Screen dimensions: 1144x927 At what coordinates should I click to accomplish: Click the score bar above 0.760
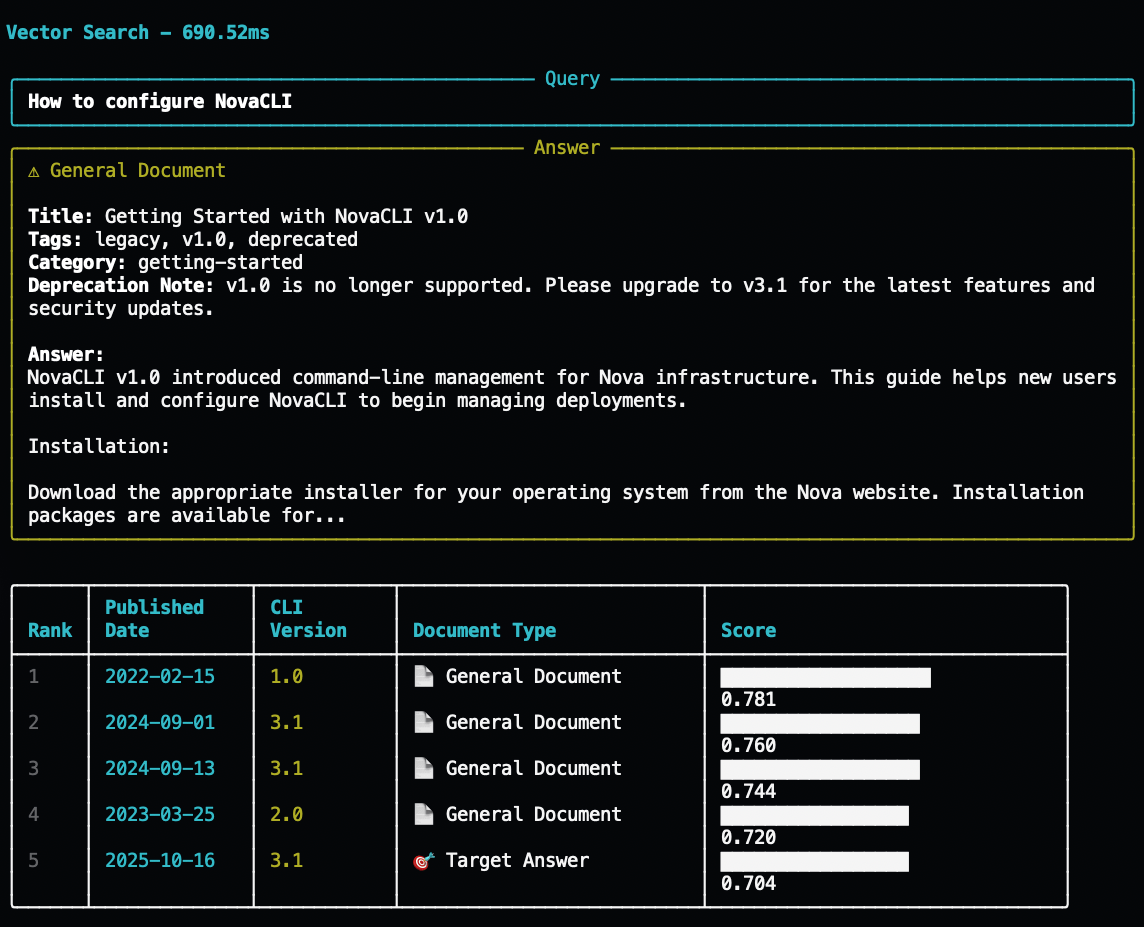[x=819, y=724]
